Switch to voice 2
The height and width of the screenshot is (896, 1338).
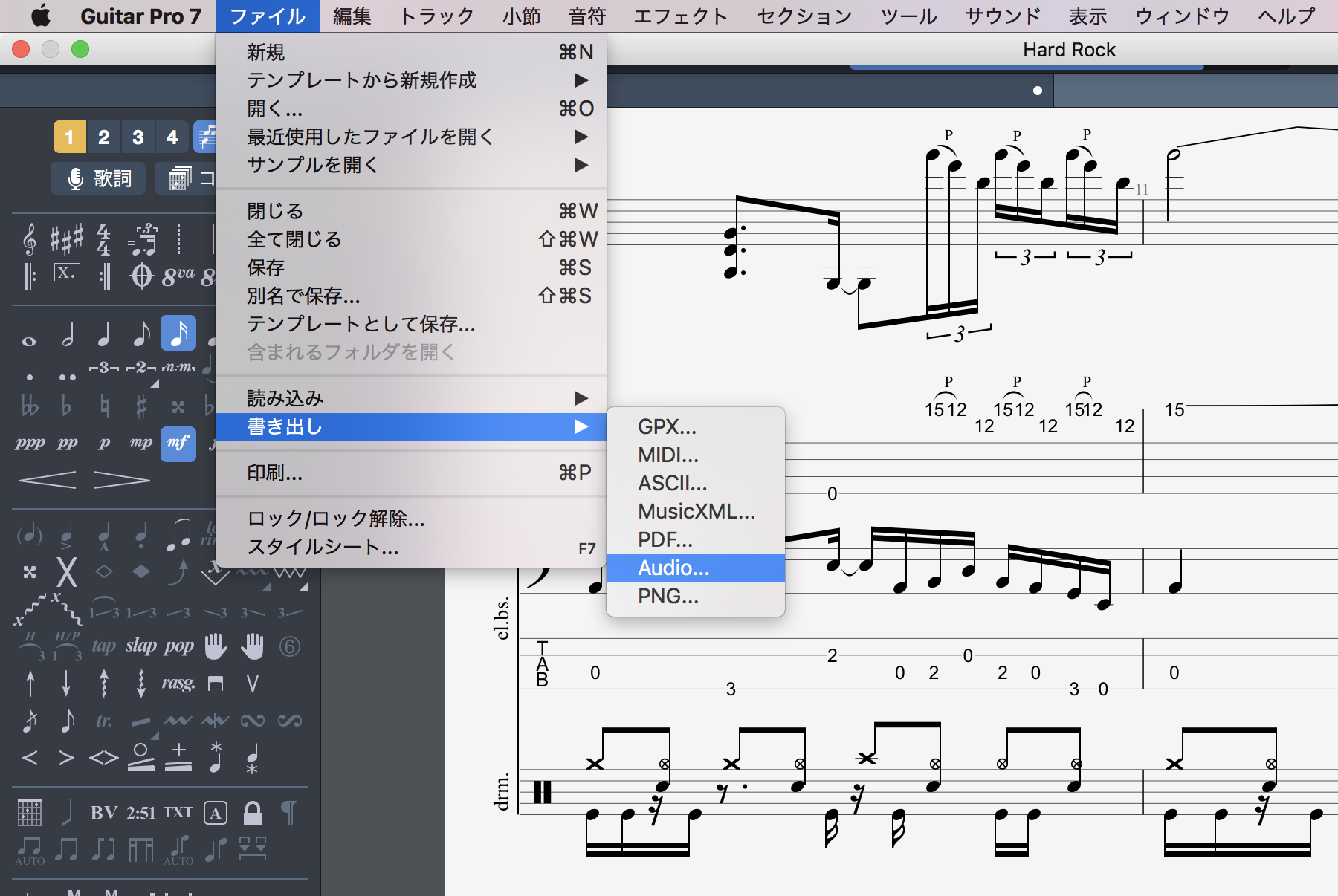tap(103, 137)
